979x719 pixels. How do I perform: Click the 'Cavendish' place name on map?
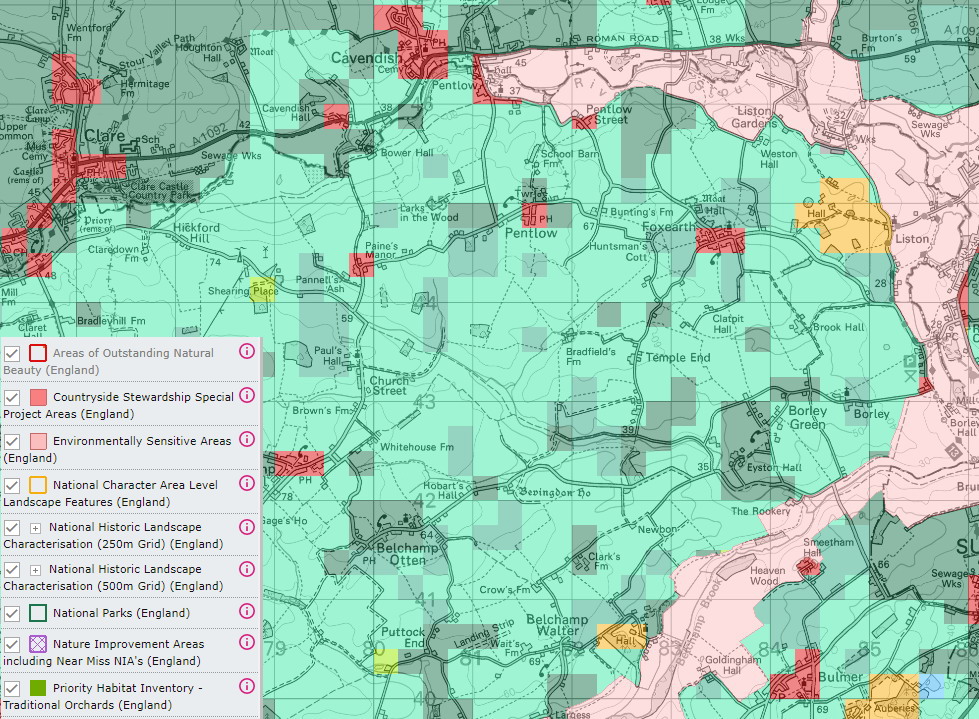pyautogui.click(x=366, y=58)
